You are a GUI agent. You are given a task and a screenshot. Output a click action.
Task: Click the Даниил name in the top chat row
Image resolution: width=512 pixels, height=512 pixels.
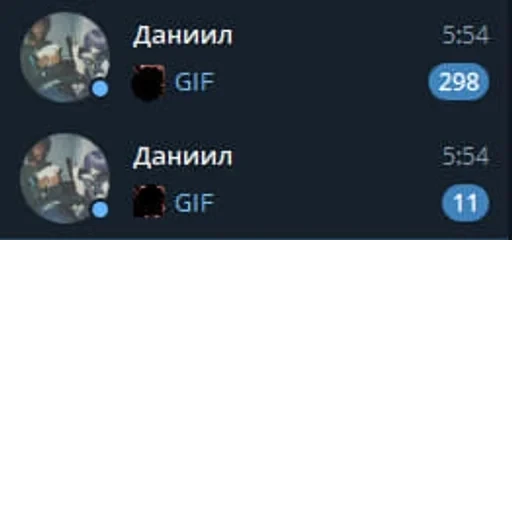[183, 36]
